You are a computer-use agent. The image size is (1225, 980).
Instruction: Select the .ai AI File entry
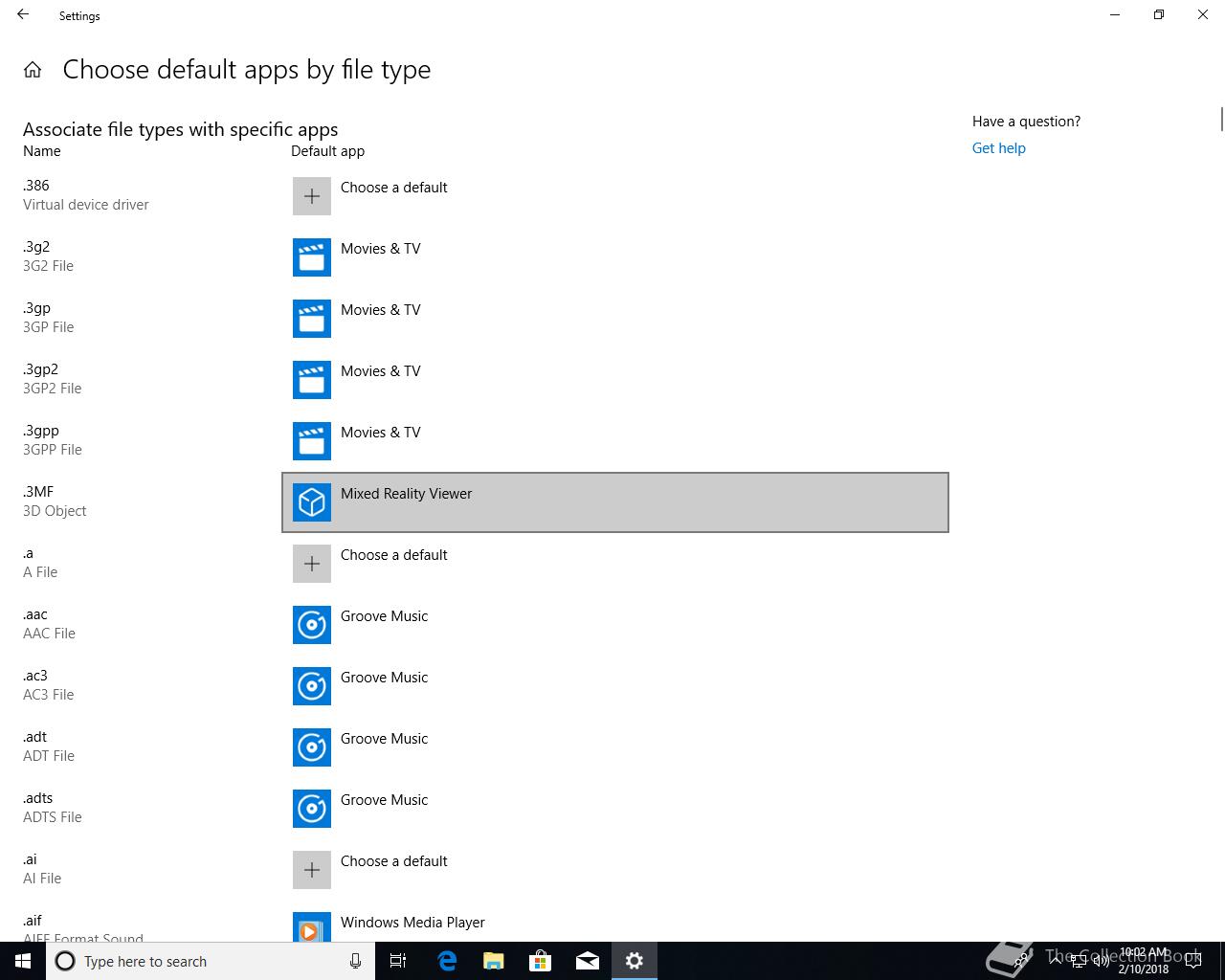[x=42, y=869]
